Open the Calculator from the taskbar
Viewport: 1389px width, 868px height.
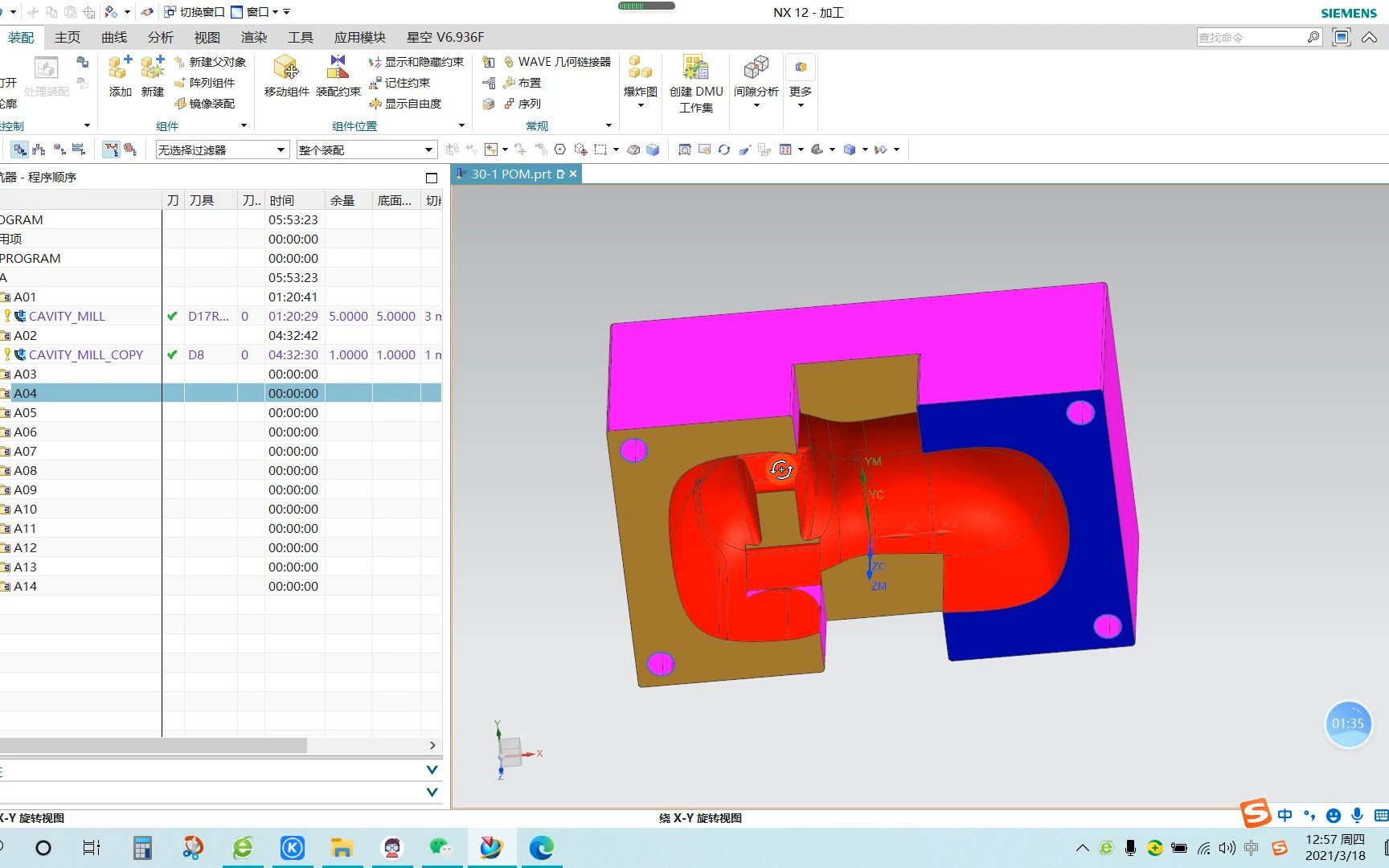pos(142,847)
